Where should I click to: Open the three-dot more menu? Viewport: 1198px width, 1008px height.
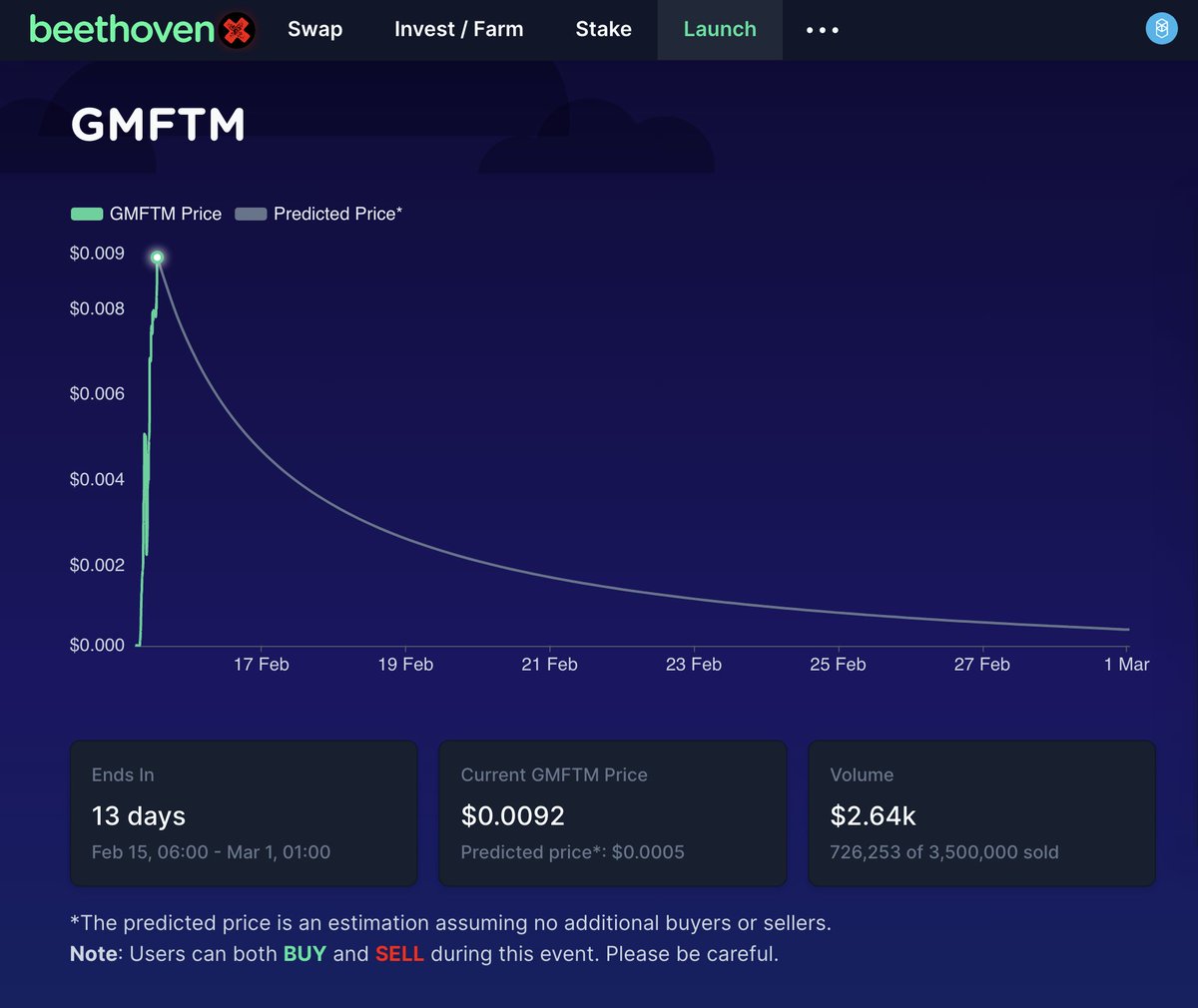pos(822,30)
